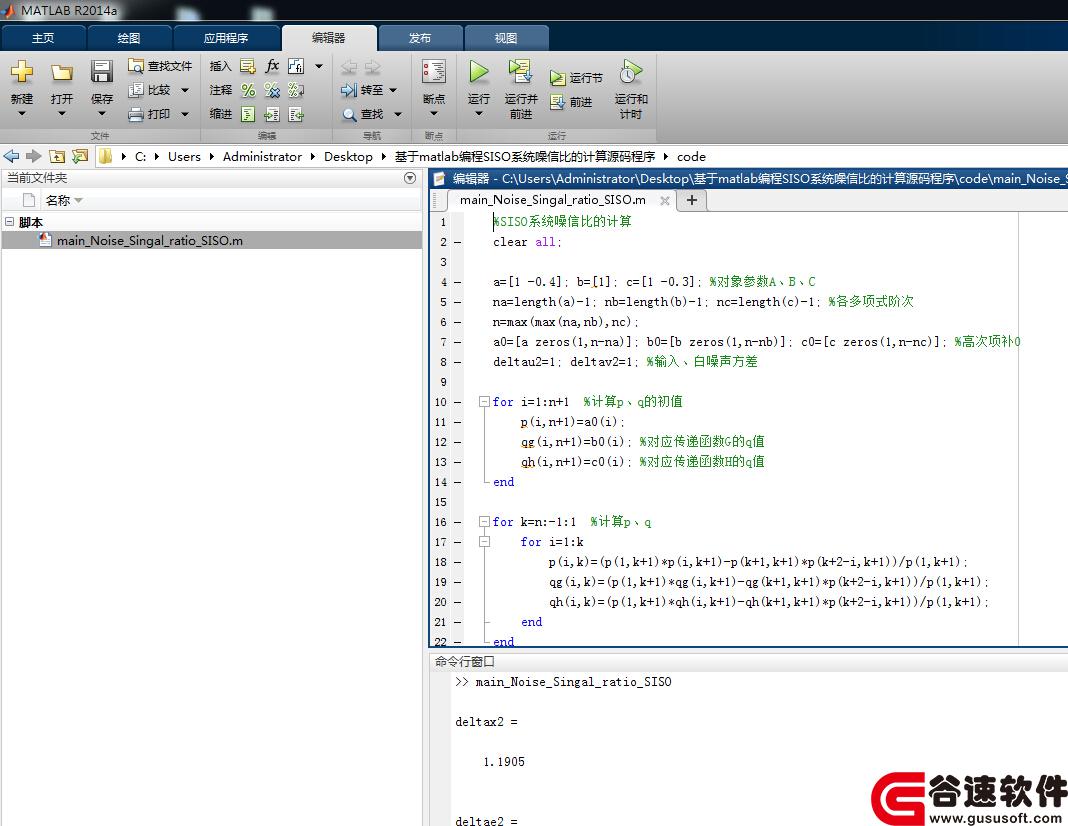The height and width of the screenshot is (826, 1068).
Task: Open the New (新建) dropdown arrow
Action: pos(21,114)
